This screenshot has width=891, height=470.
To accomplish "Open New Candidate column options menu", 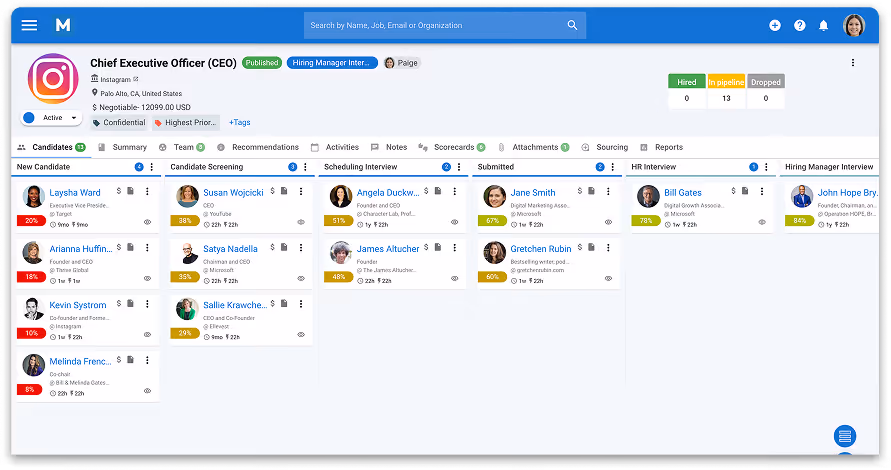I will tap(152, 167).
